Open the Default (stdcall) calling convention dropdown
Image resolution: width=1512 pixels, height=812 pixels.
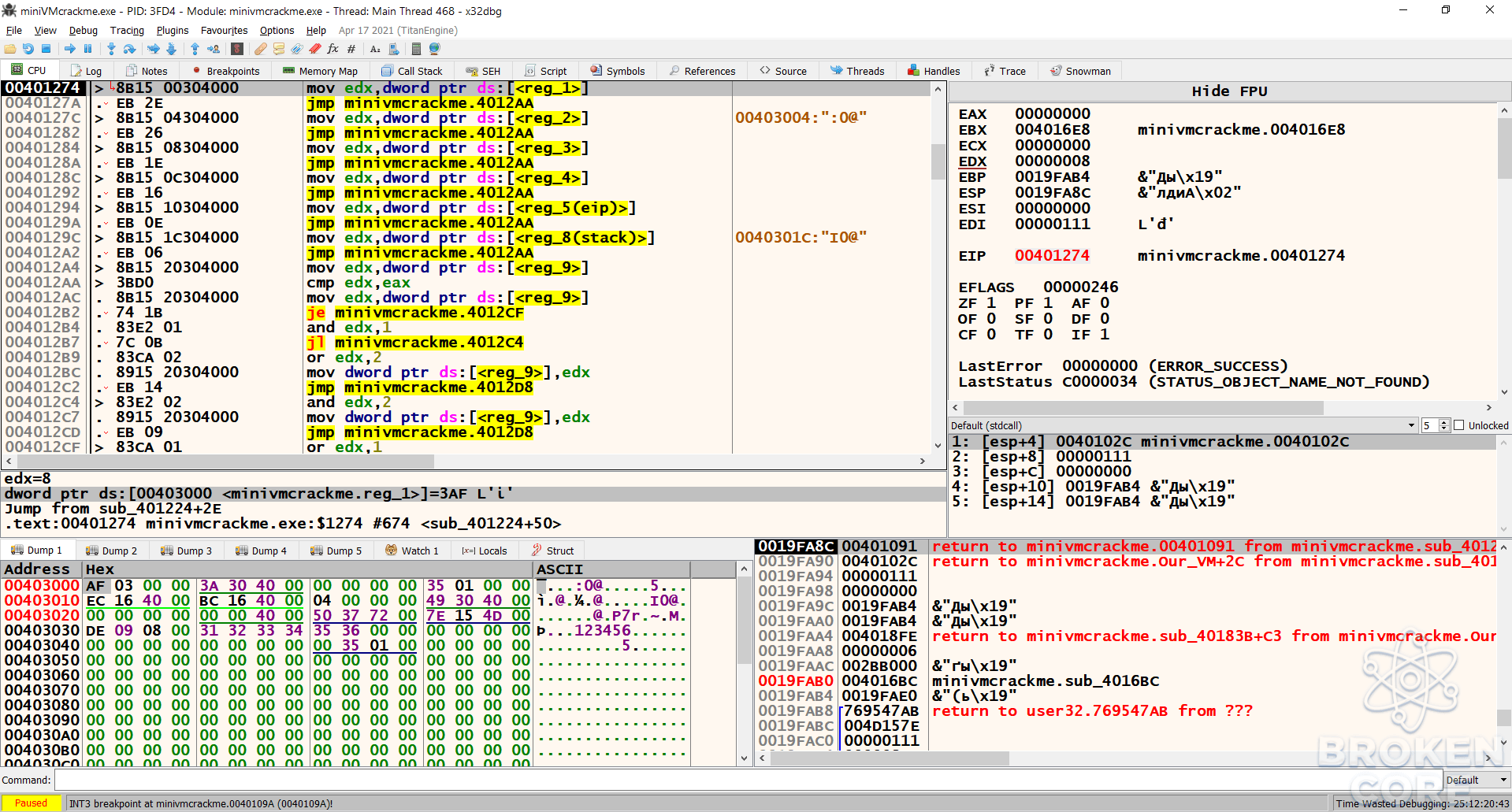coord(1183,425)
